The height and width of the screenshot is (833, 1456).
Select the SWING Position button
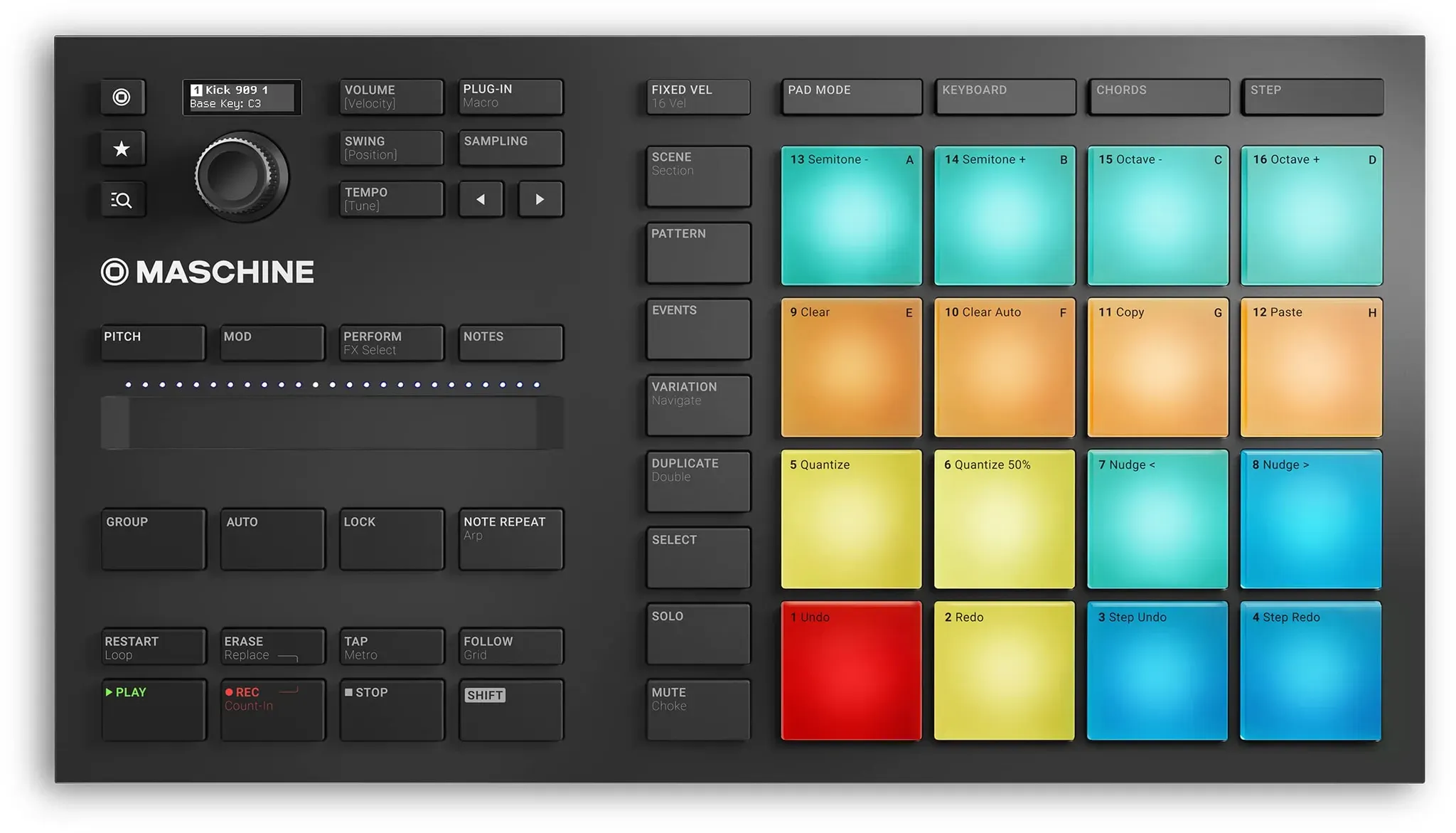[x=392, y=148]
